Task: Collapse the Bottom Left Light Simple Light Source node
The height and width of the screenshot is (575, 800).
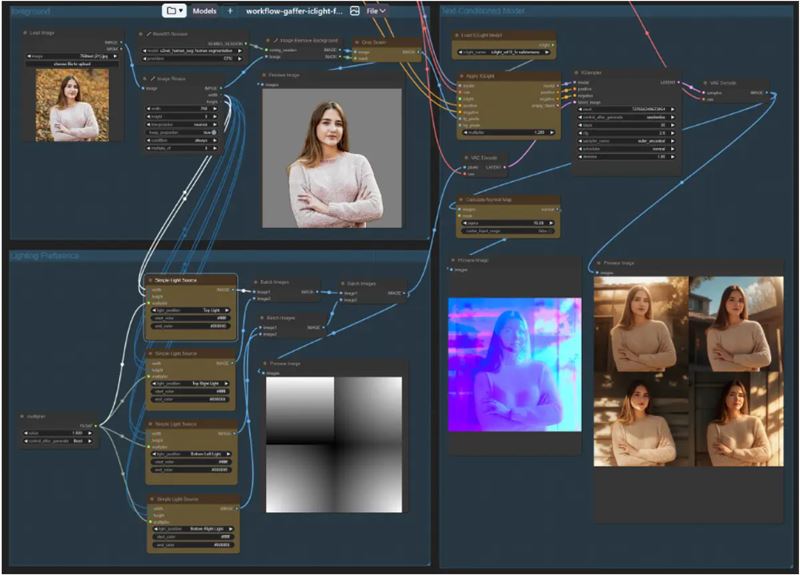Action: coord(151,424)
